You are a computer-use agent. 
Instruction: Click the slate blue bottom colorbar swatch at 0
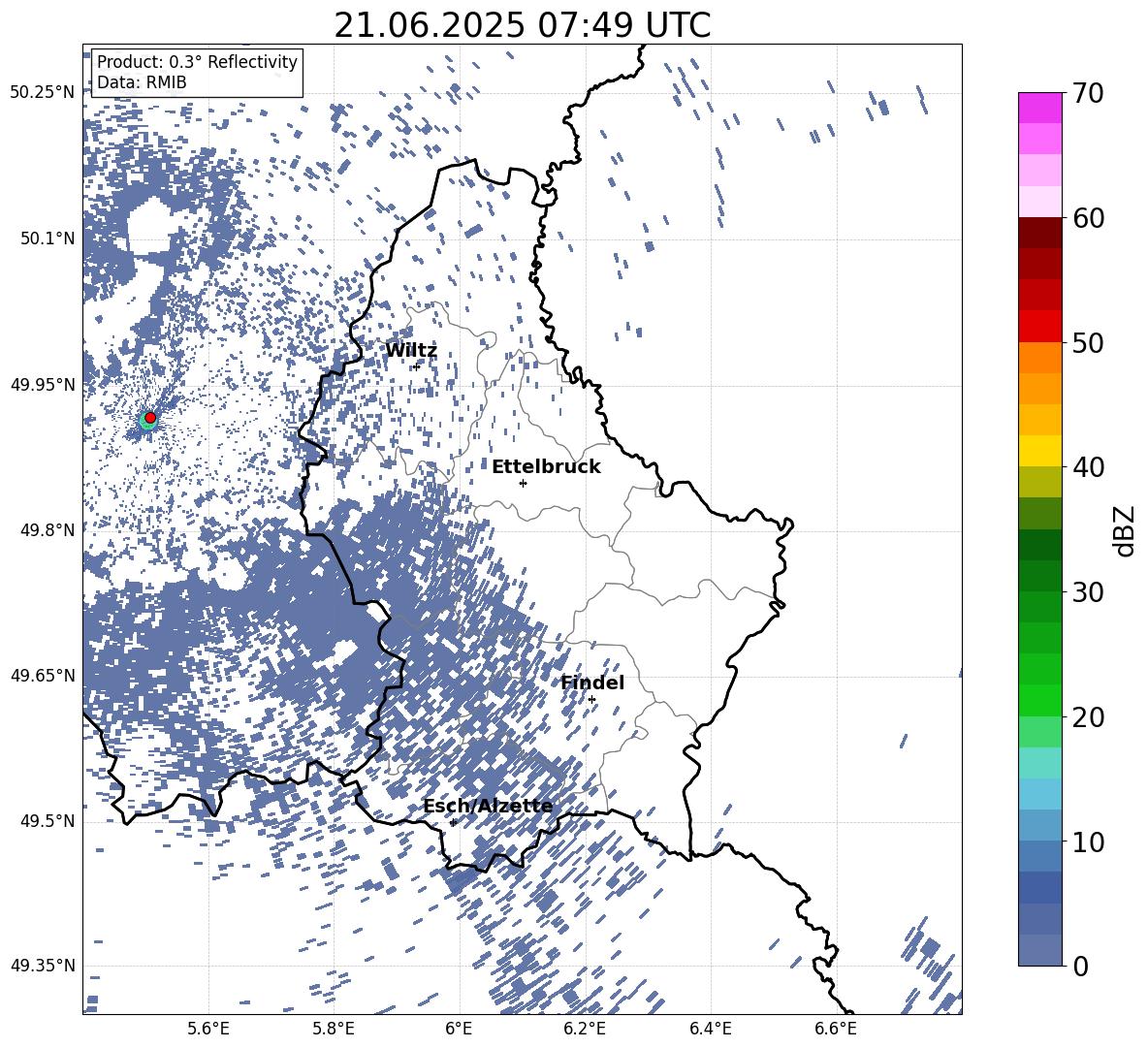click(1039, 950)
